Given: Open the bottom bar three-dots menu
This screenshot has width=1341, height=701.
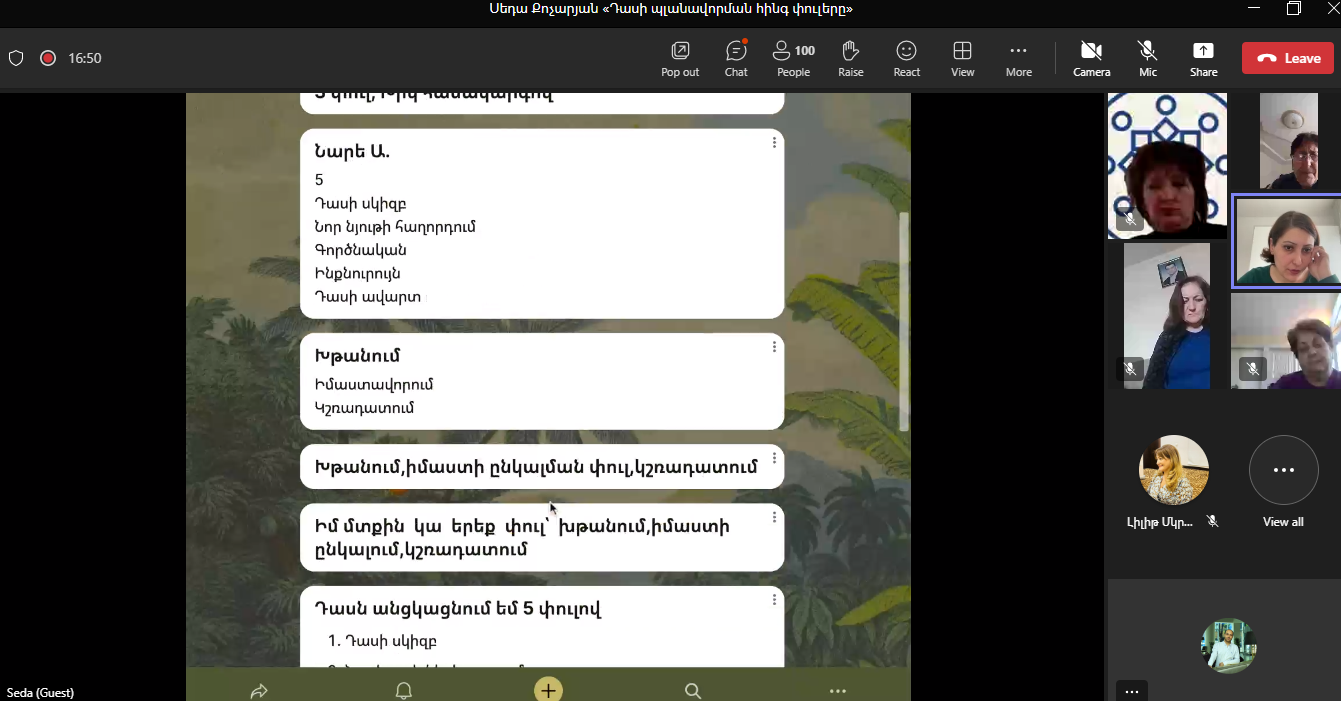Looking at the screenshot, I should point(838,691).
